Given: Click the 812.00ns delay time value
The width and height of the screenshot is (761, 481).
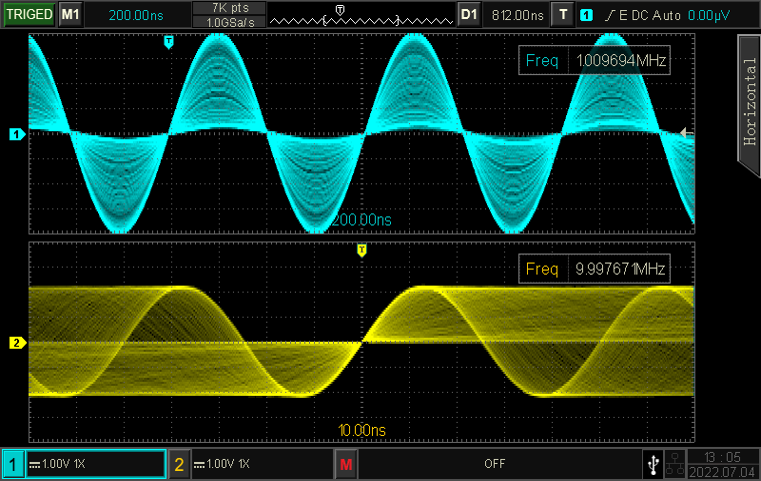Looking at the screenshot, I should 517,15.
